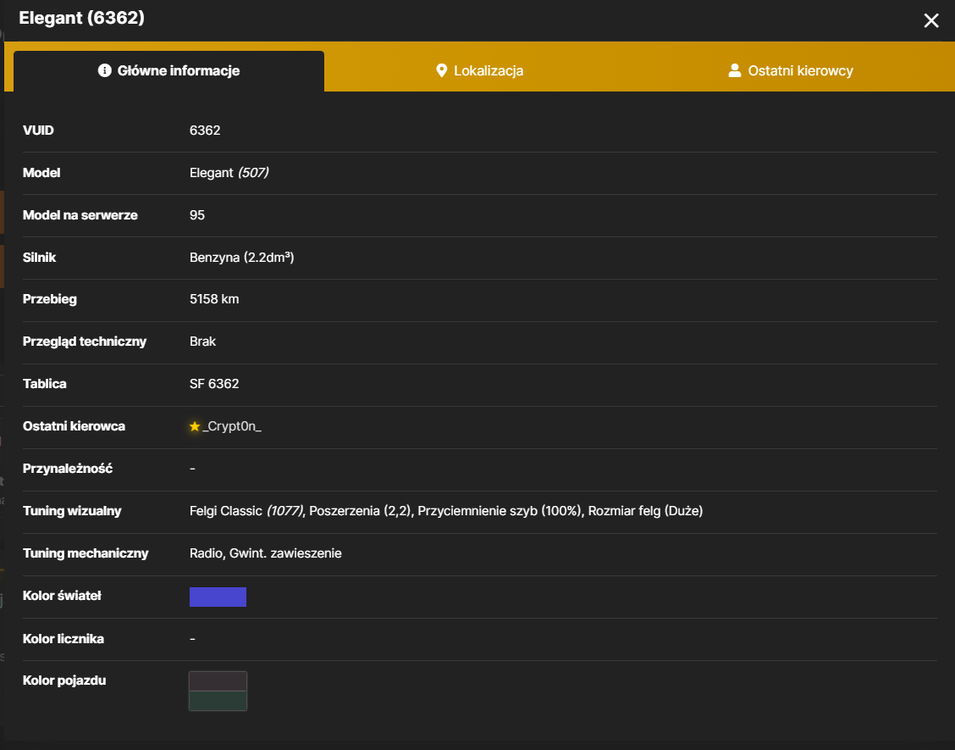Switch to the Lokalizacja tab

tap(479, 71)
